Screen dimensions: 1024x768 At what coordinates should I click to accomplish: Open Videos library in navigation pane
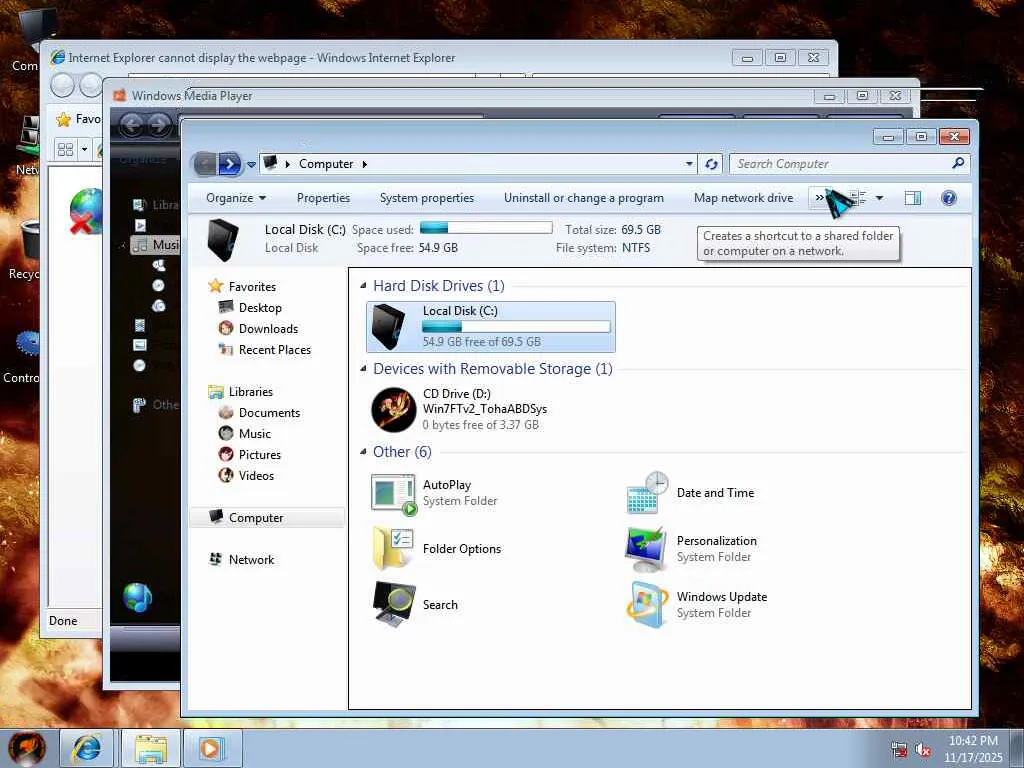256,475
